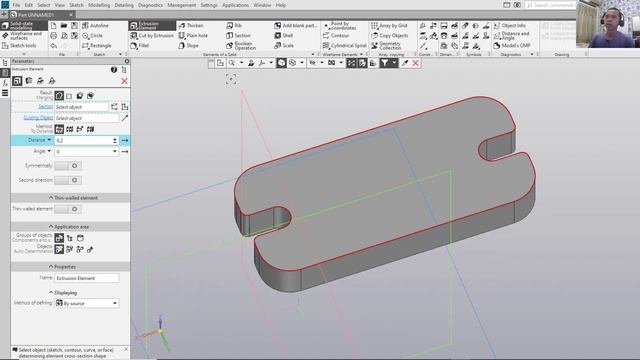Select the Rectangle sketch tool
Screen dimensions: 640x360
click(97, 46)
